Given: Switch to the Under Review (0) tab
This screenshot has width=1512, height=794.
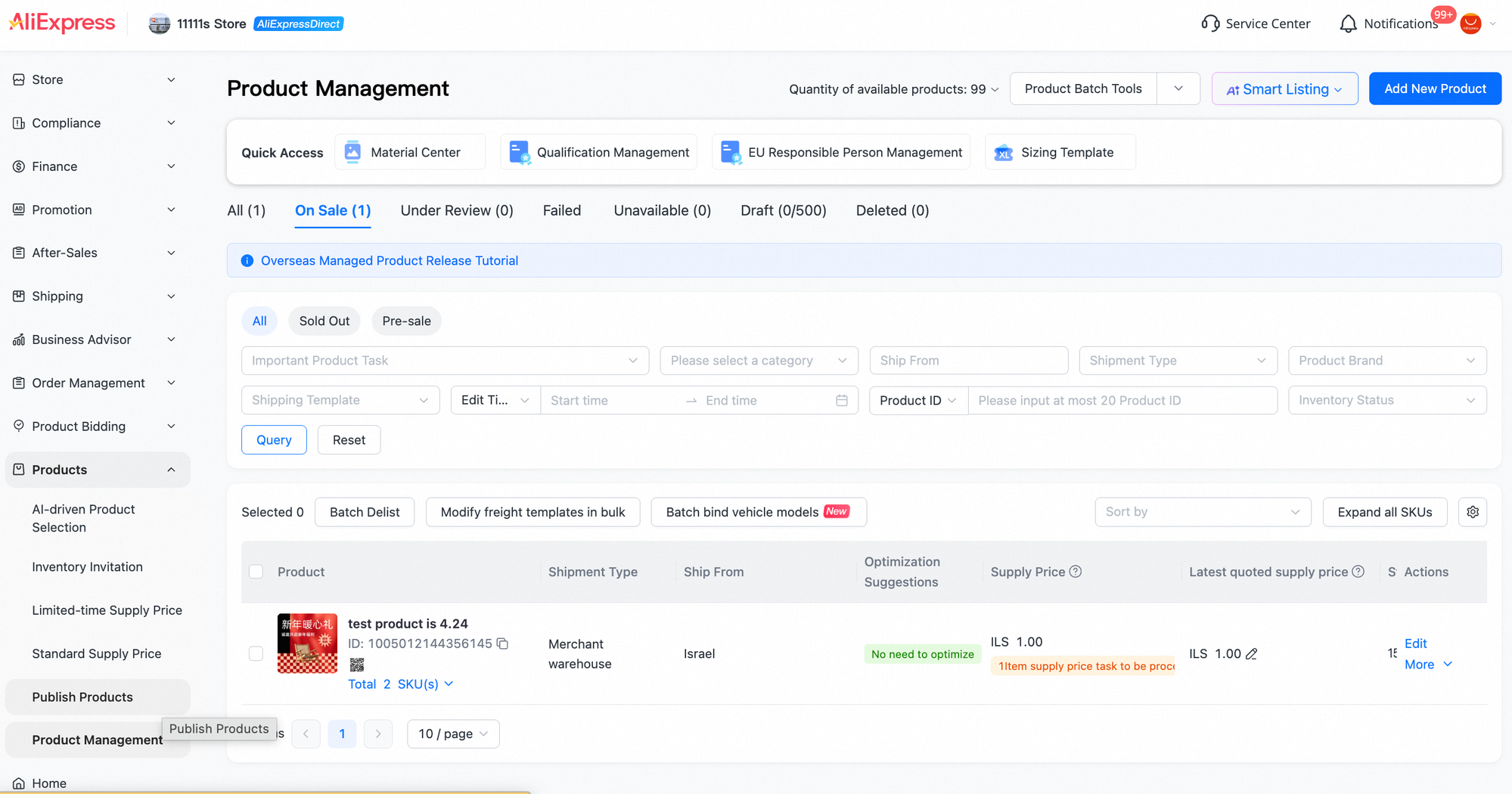Looking at the screenshot, I should pos(457,210).
